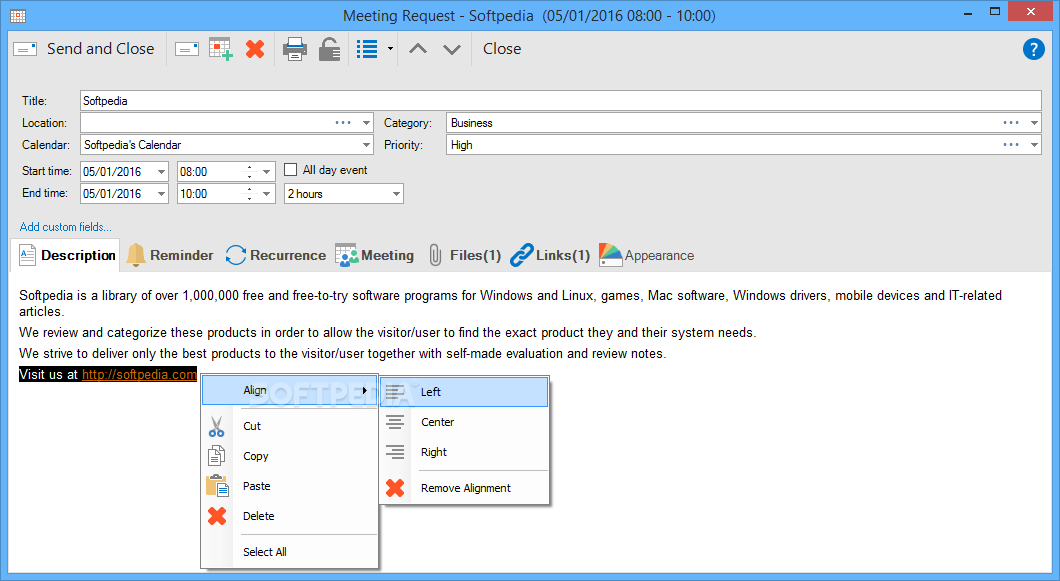Image resolution: width=1060 pixels, height=581 pixels.
Task: Open the list icon dropdown arrow
Action: tap(390, 49)
